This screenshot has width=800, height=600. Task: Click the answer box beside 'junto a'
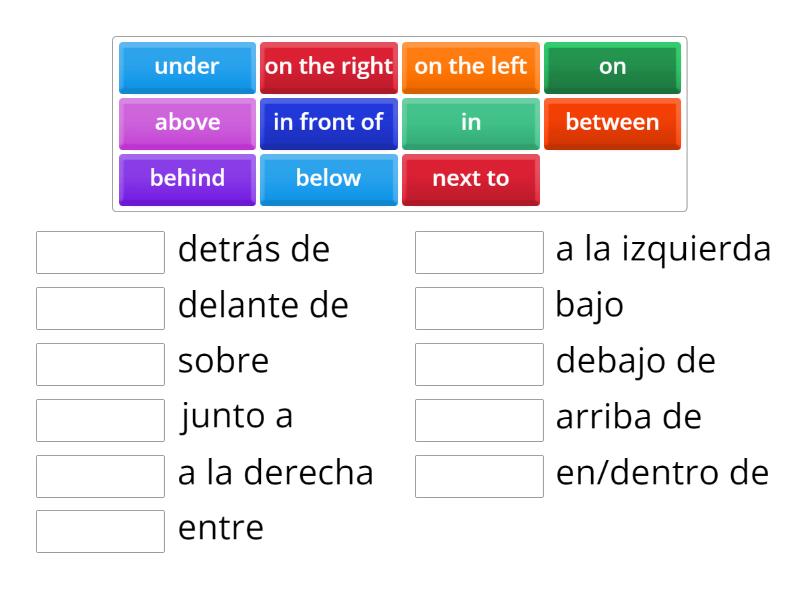click(99, 420)
